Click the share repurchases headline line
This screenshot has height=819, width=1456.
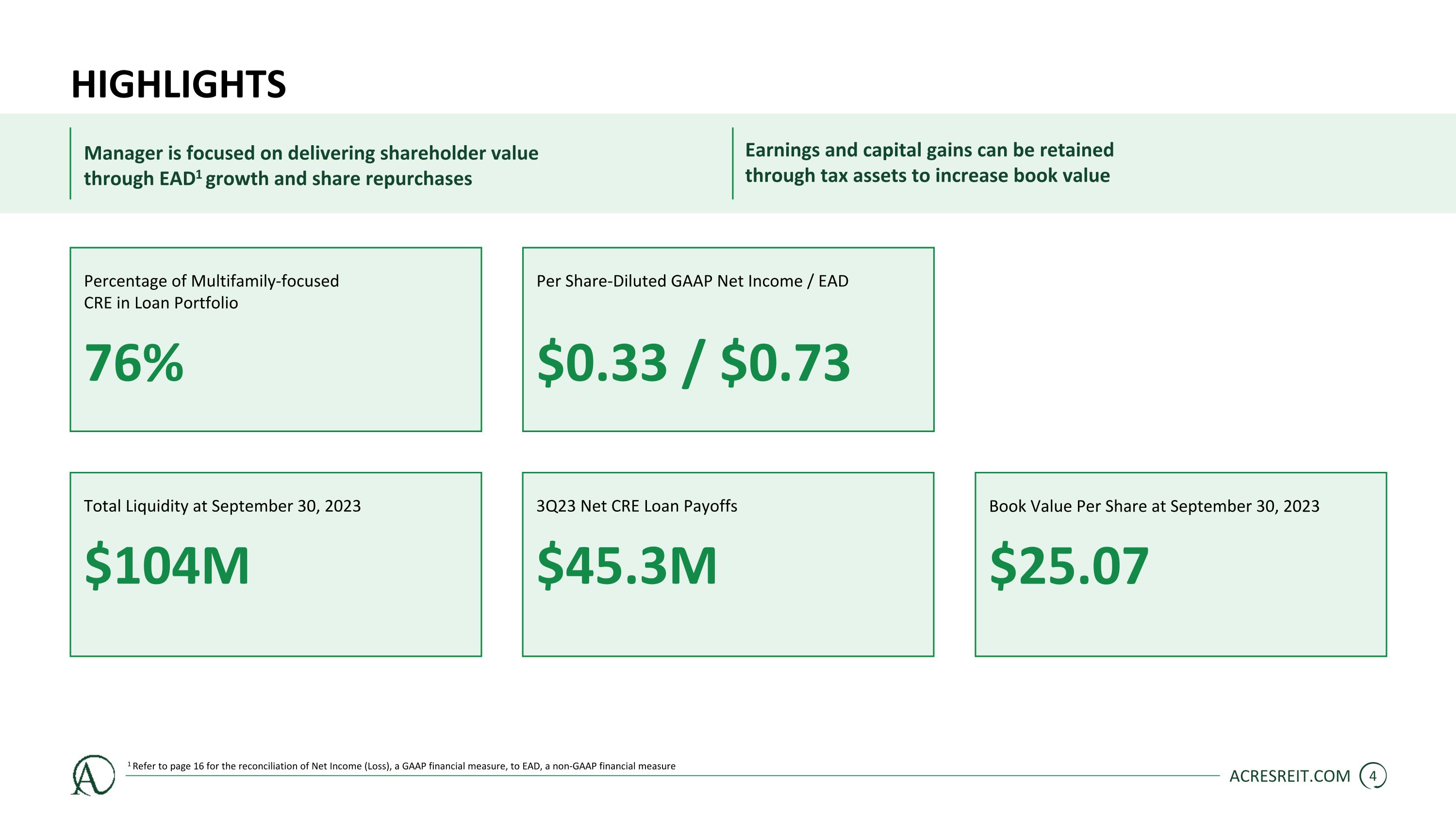(278, 179)
